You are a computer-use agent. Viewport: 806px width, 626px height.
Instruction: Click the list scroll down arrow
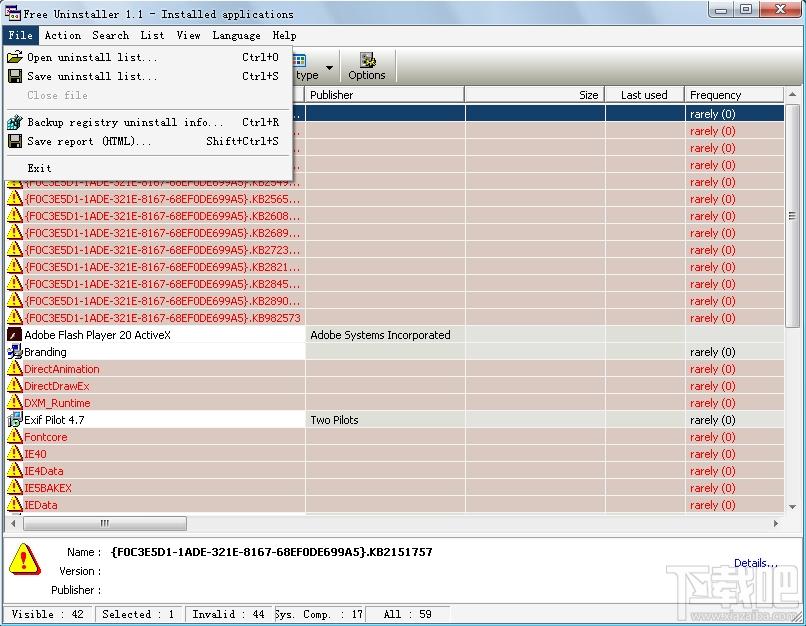[792, 507]
